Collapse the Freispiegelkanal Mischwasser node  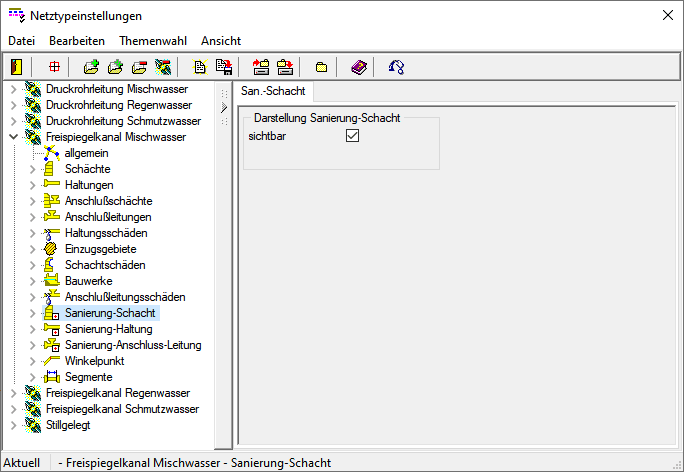tap(12, 137)
